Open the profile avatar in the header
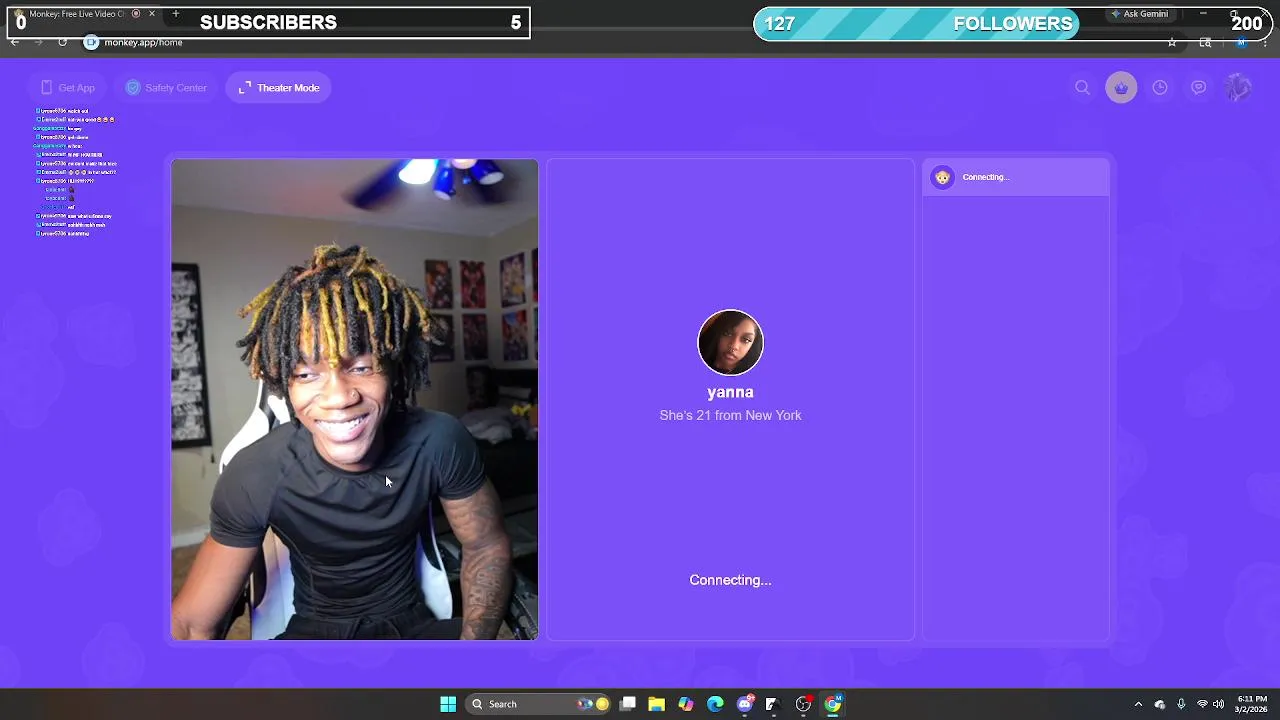Viewport: 1280px width, 720px height. 1238,88
